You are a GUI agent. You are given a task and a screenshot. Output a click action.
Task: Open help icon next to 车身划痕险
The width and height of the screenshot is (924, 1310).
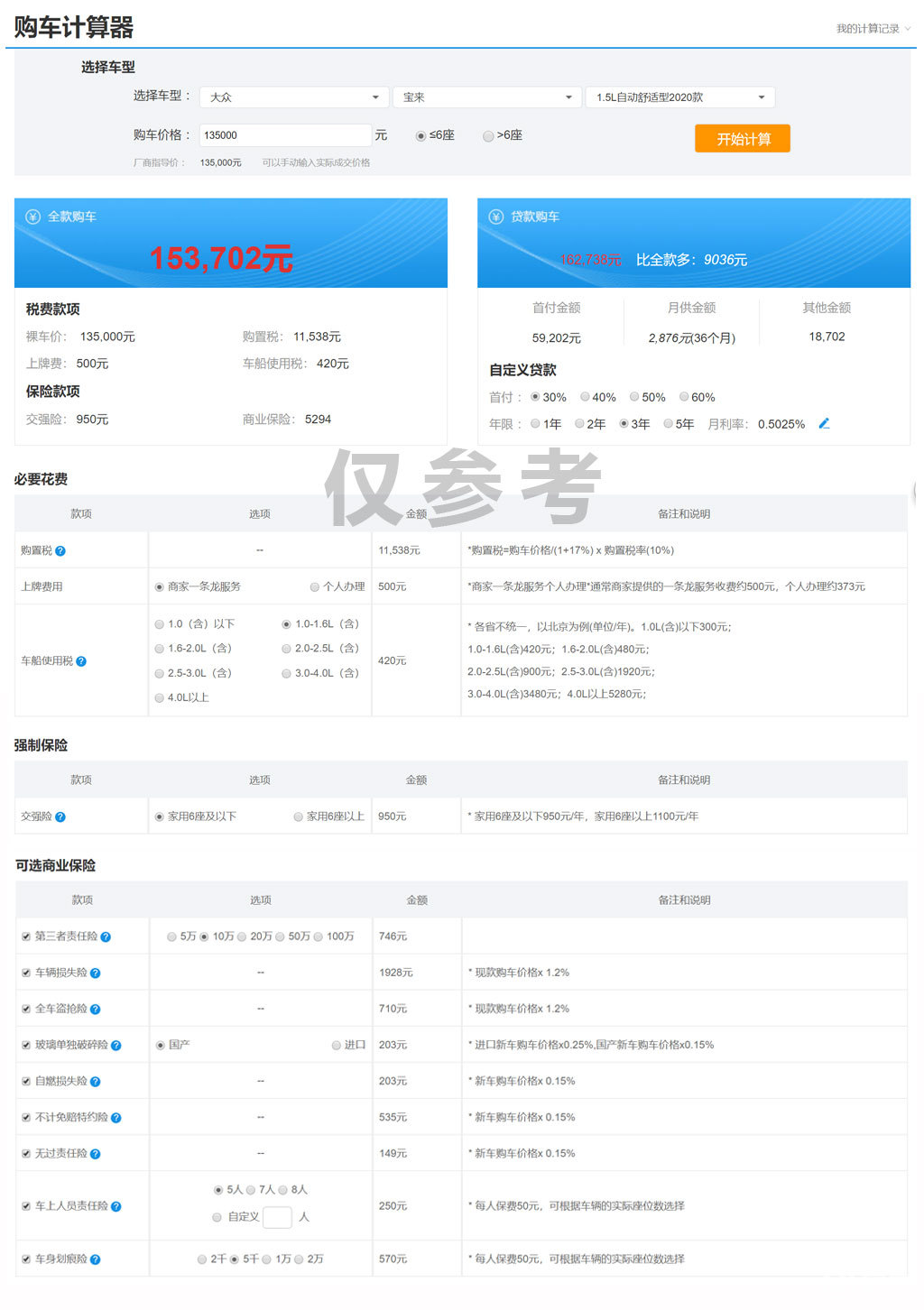pos(96,1259)
